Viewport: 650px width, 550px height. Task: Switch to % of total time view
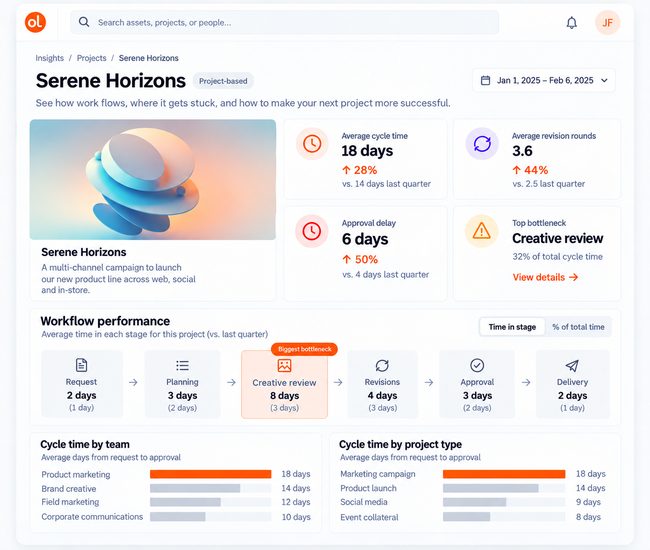tap(578, 327)
